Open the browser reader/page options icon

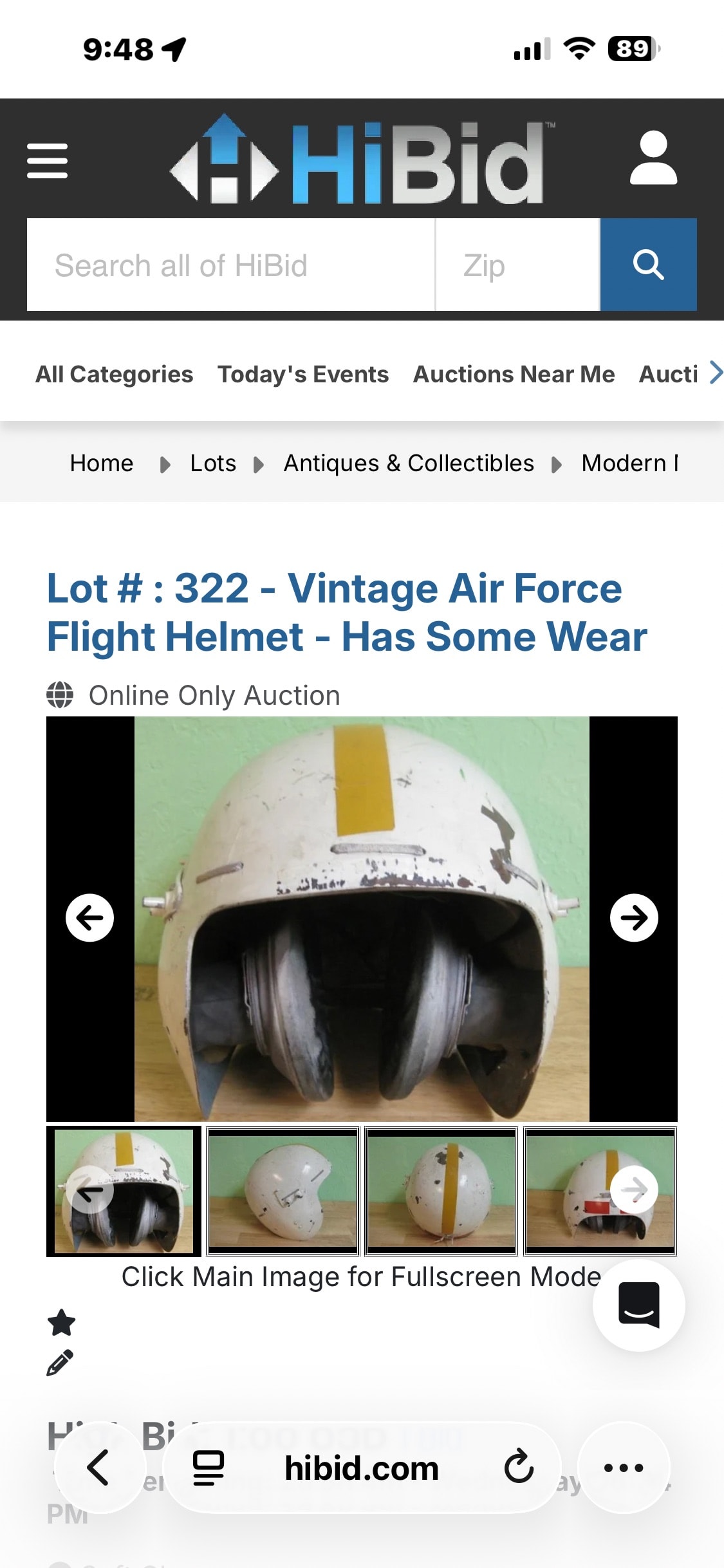click(x=209, y=1468)
